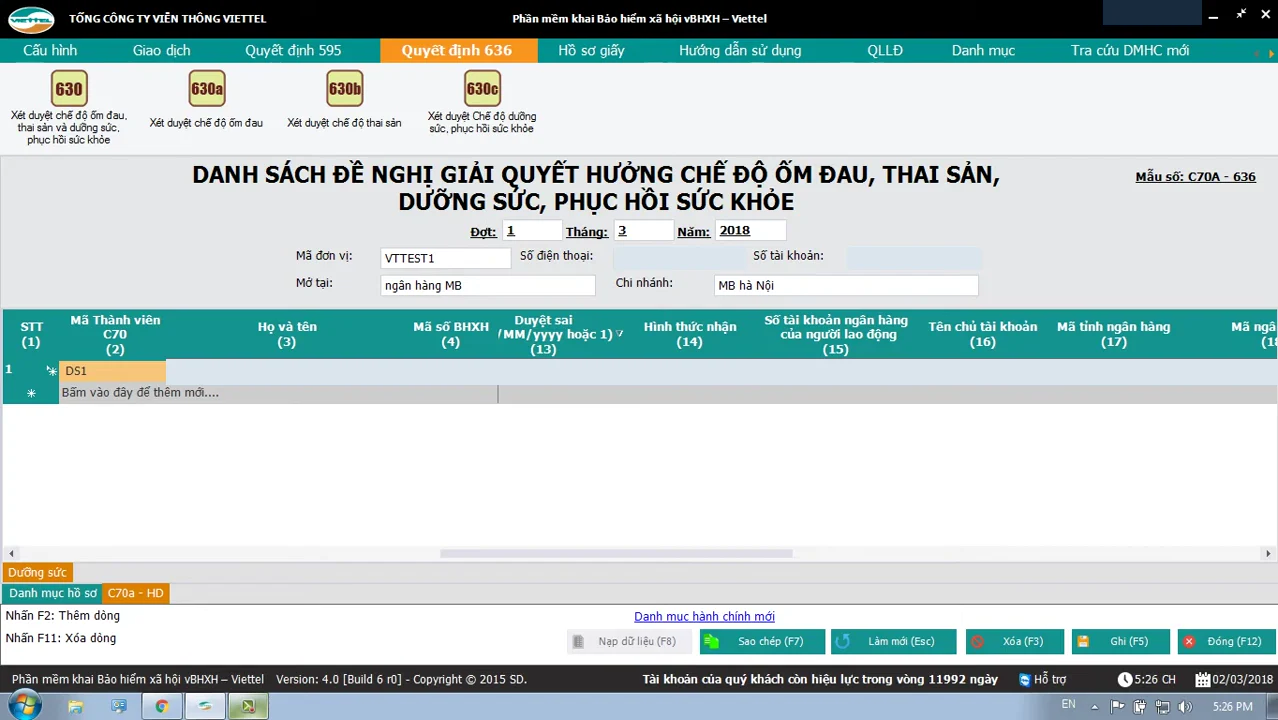1278x720 pixels.
Task: Open the 630b maternity benefit approval icon
Action: (x=344, y=89)
